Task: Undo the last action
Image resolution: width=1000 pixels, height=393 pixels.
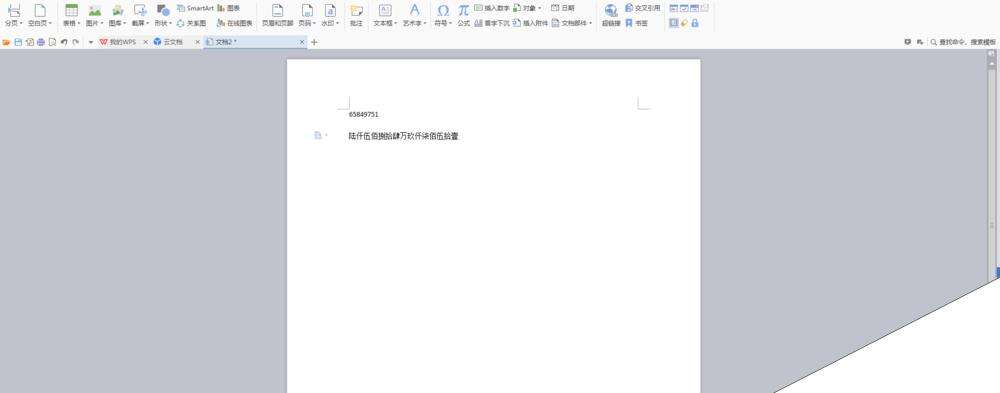Action: (x=64, y=42)
